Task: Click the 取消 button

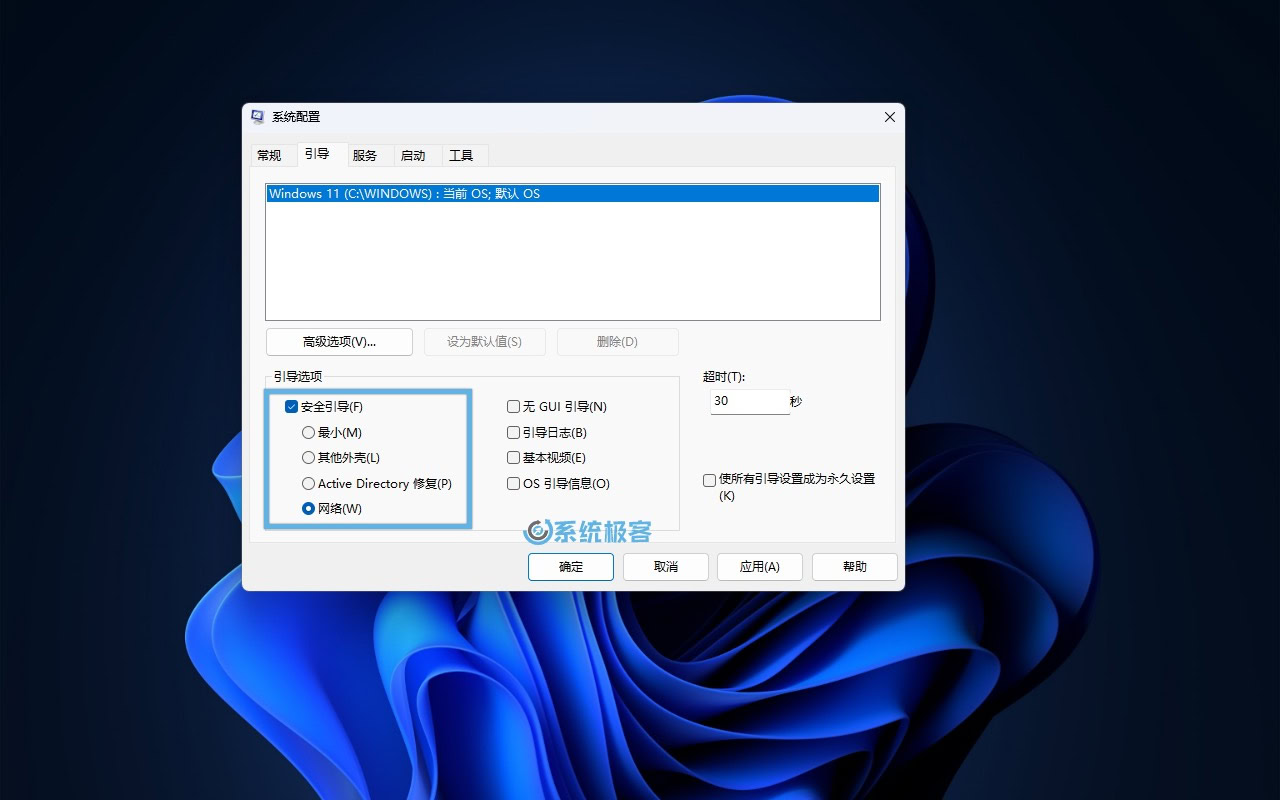Action: pos(666,566)
